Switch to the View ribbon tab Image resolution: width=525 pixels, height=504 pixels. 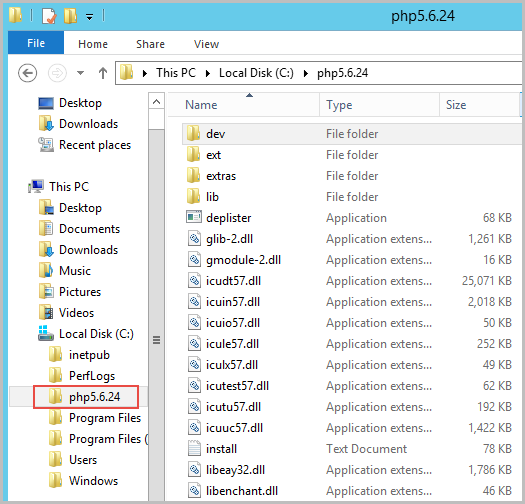[x=206, y=44]
